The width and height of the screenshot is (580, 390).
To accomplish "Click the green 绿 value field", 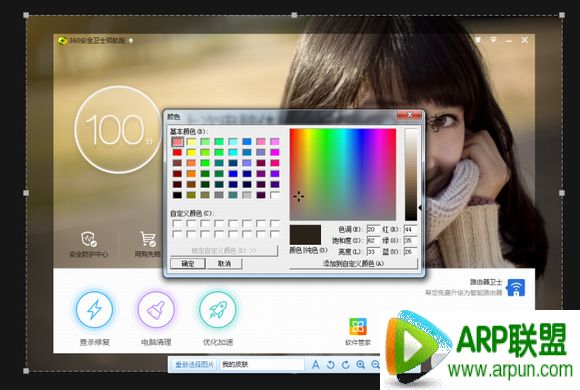I will [411, 241].
